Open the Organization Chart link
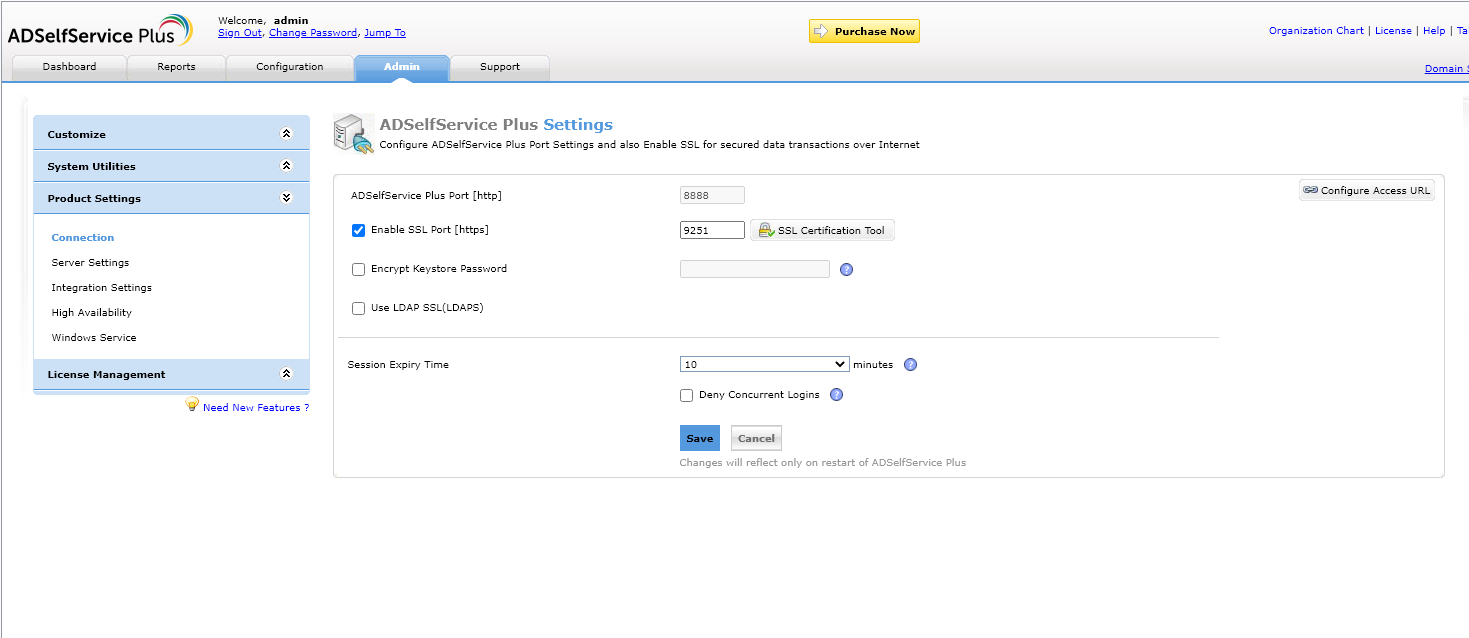The width and height of the screenshot is (1469, 638). click(x=1314, y=30)
